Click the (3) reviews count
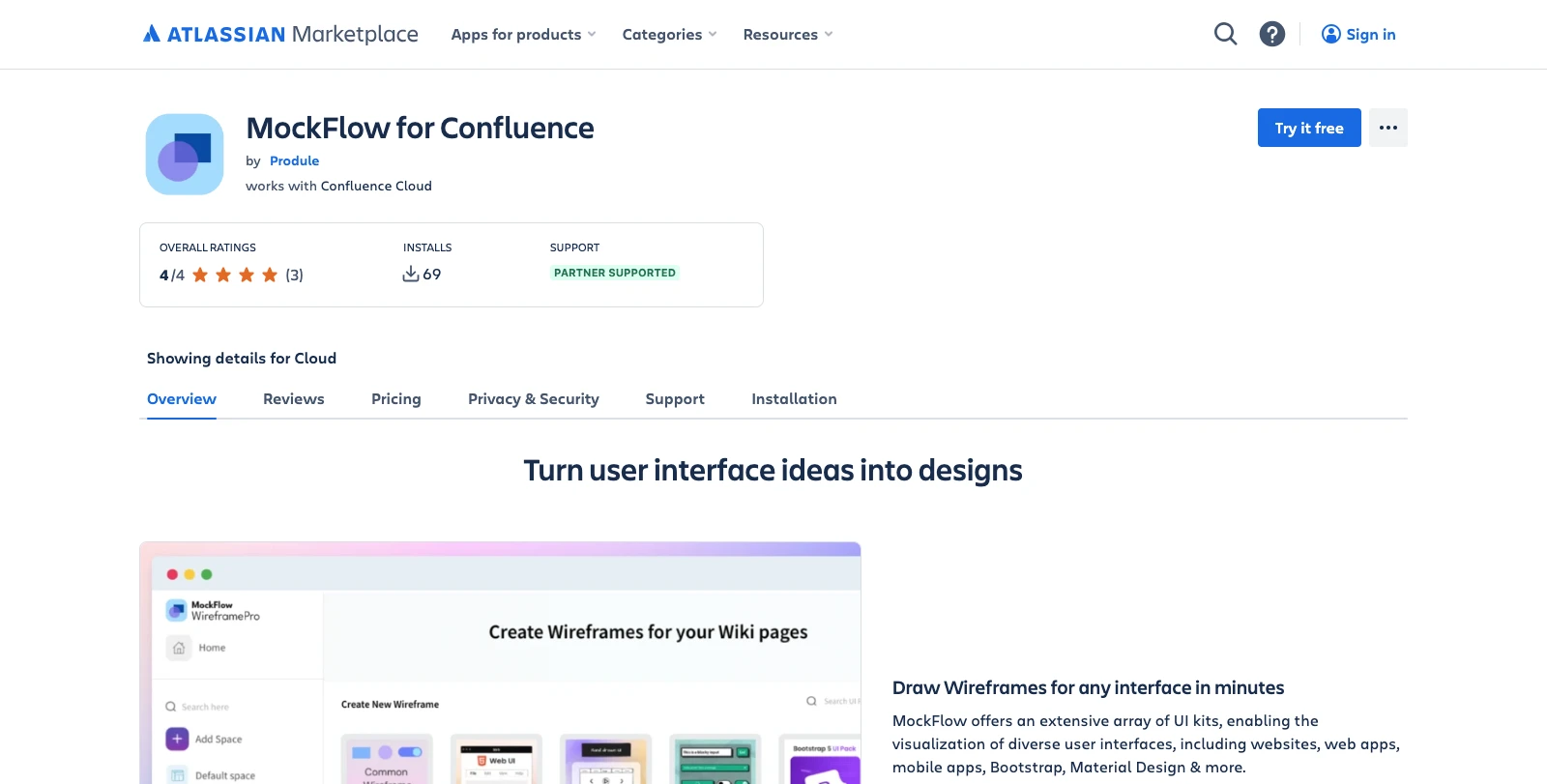 click(294, 275)
